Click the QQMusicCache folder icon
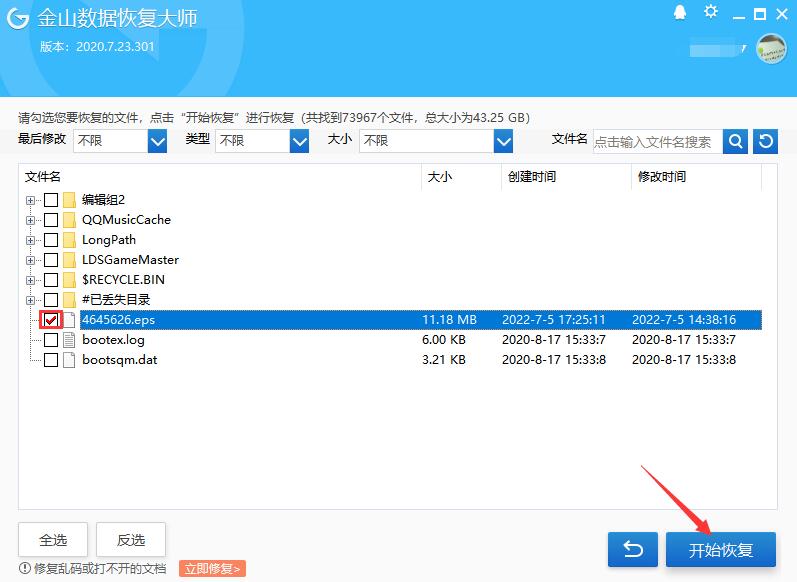797x582 pixels. click(x=69, y=220)
